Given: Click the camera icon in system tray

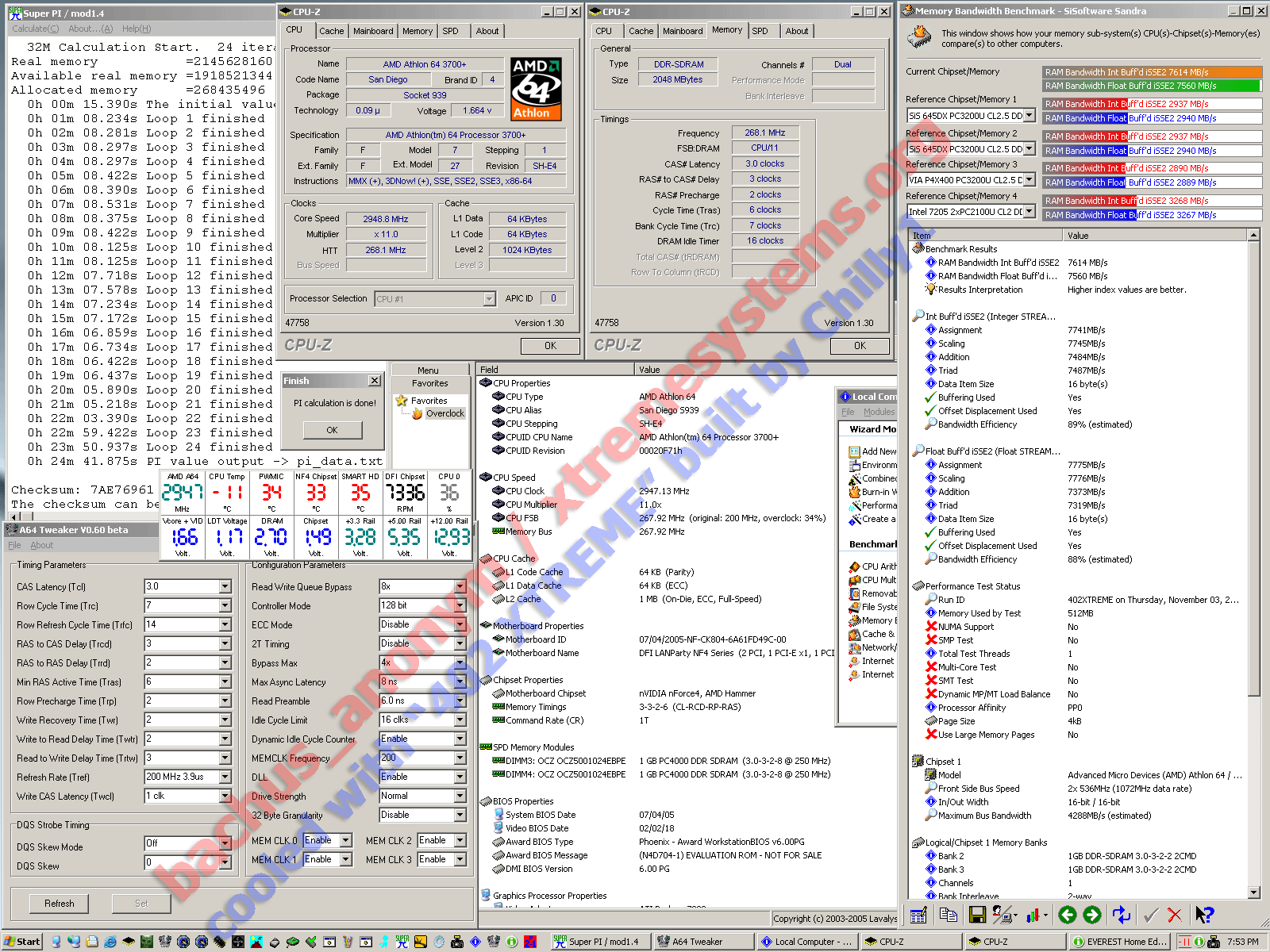Looking at the screenshot, I should click(x=1212, y=942).
